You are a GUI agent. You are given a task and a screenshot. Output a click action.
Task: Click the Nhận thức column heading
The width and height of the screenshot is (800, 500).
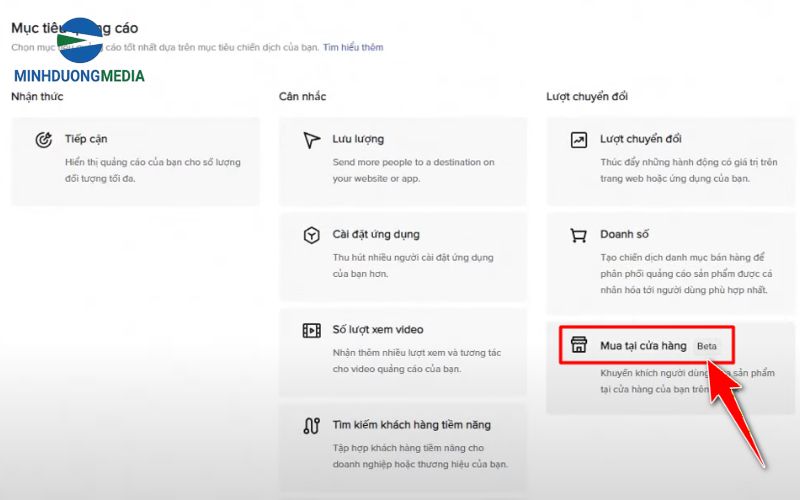(37, 96)
